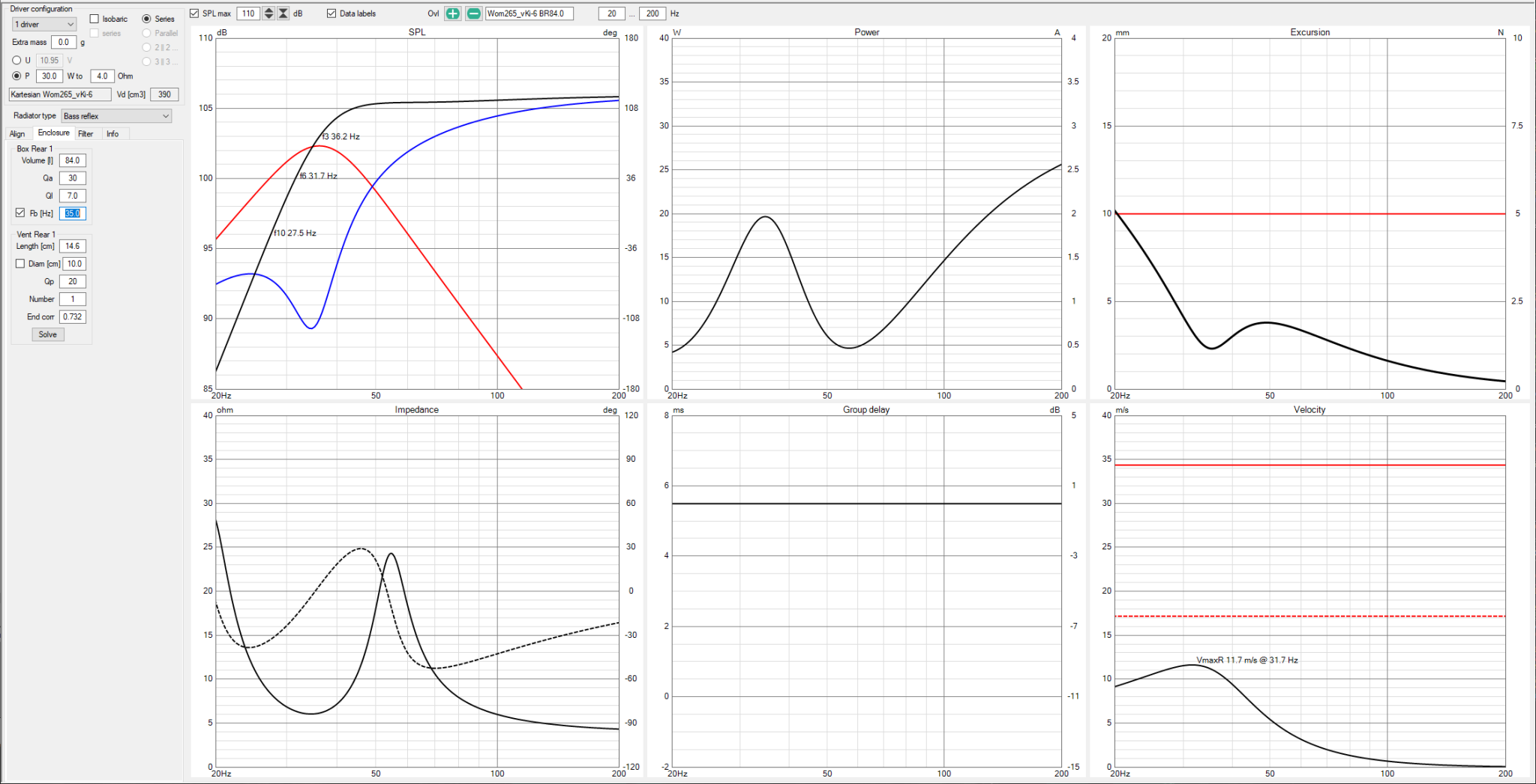Uncheck the Fb [Hz] checkbox
The height and width of the screenshot is (784, 1536).
tap(20, 213)
